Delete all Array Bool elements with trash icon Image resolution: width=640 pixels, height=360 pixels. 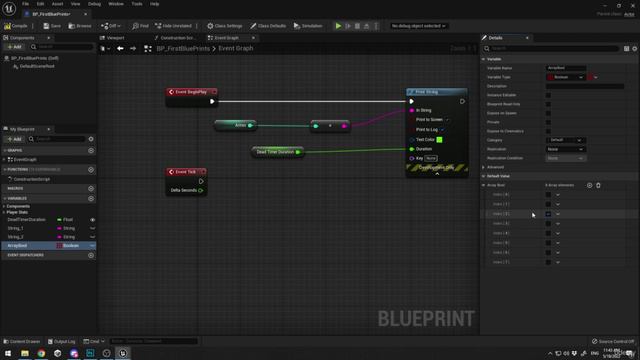(x=598, y=185)
